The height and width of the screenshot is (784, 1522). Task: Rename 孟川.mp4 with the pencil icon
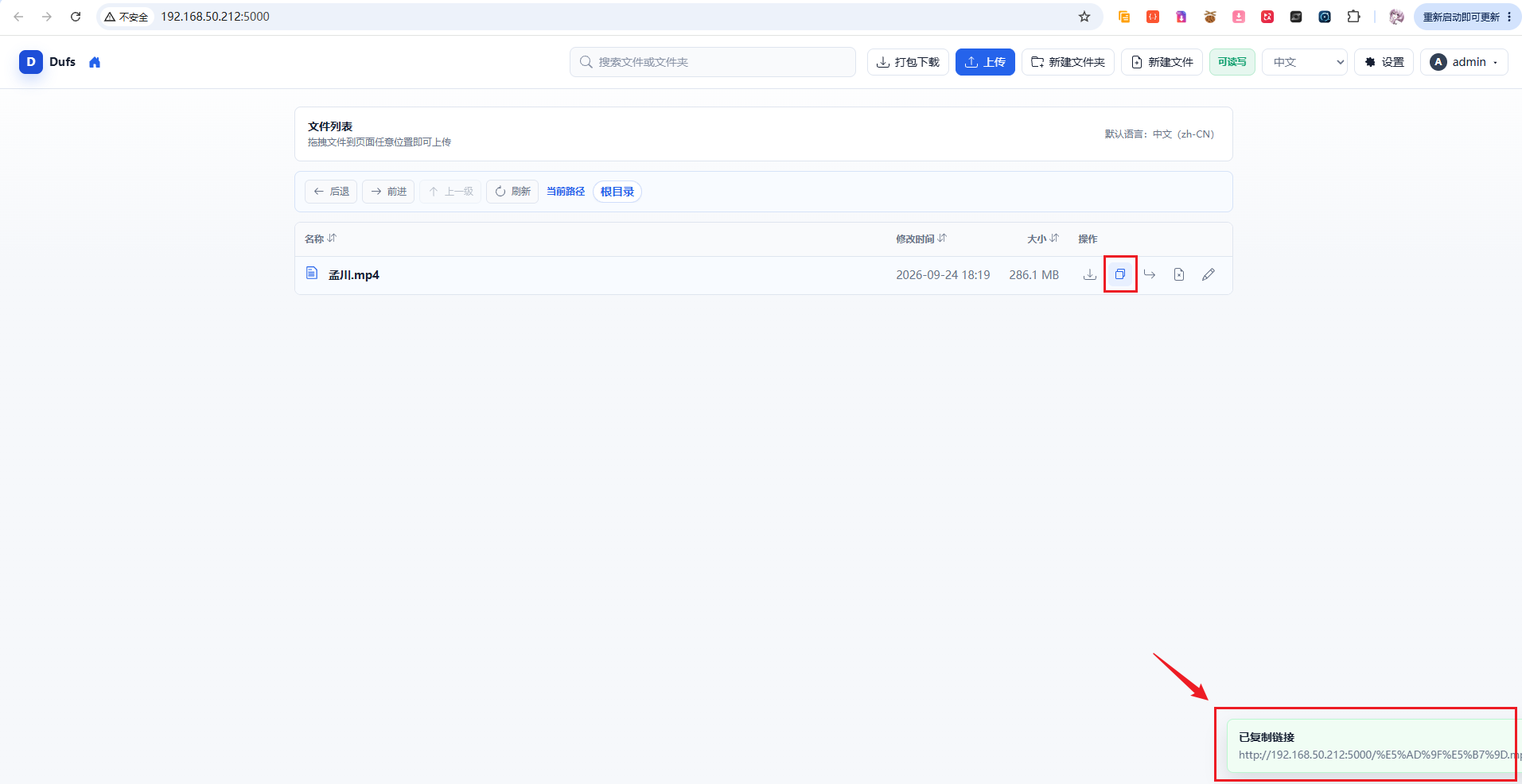1209,274
